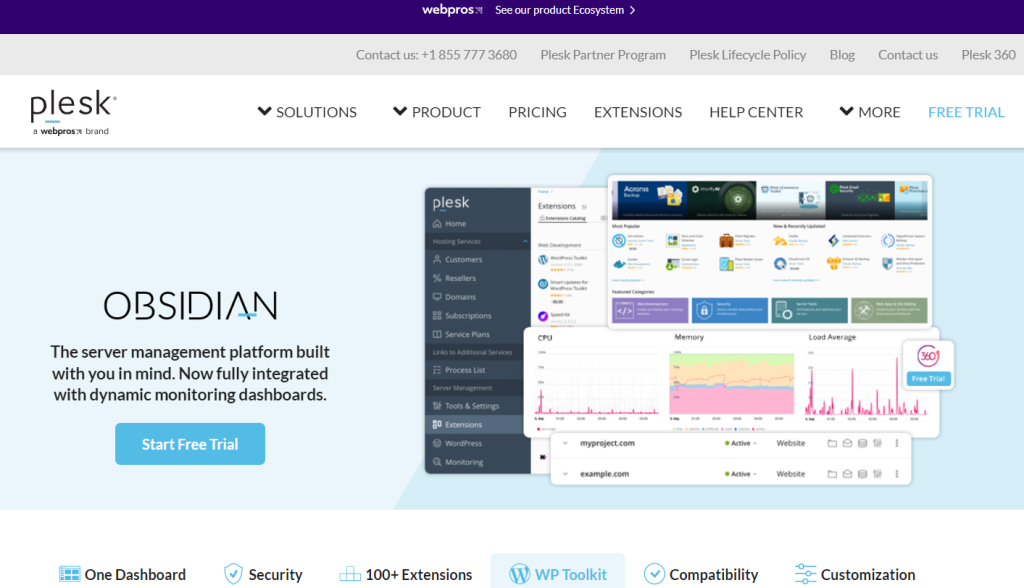Viewport: 1024px width, 588px height.
Task: Click the Process List icon in sidebar
Action: [x=437, y=370]
